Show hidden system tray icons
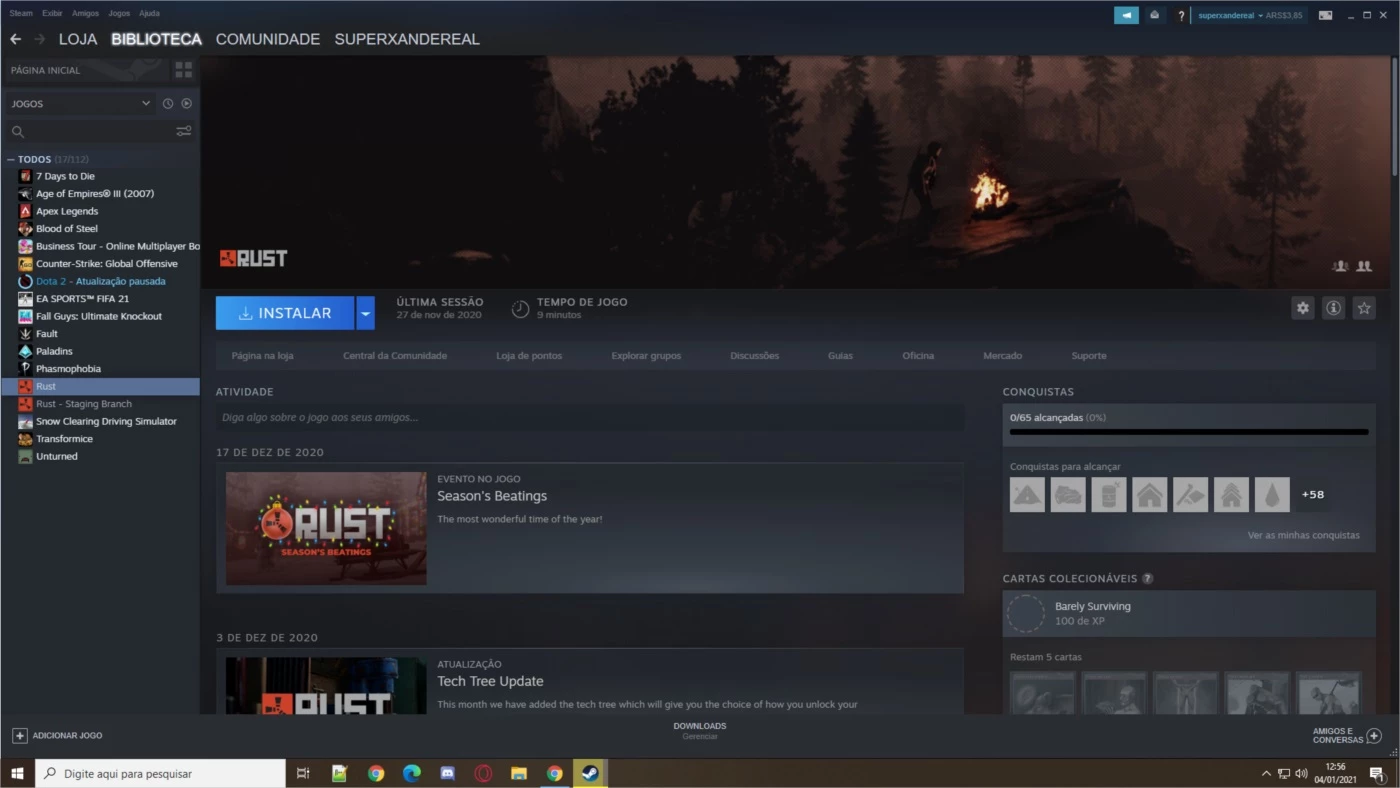Viewport: 1400px width, 788px height. [1266, 773]
